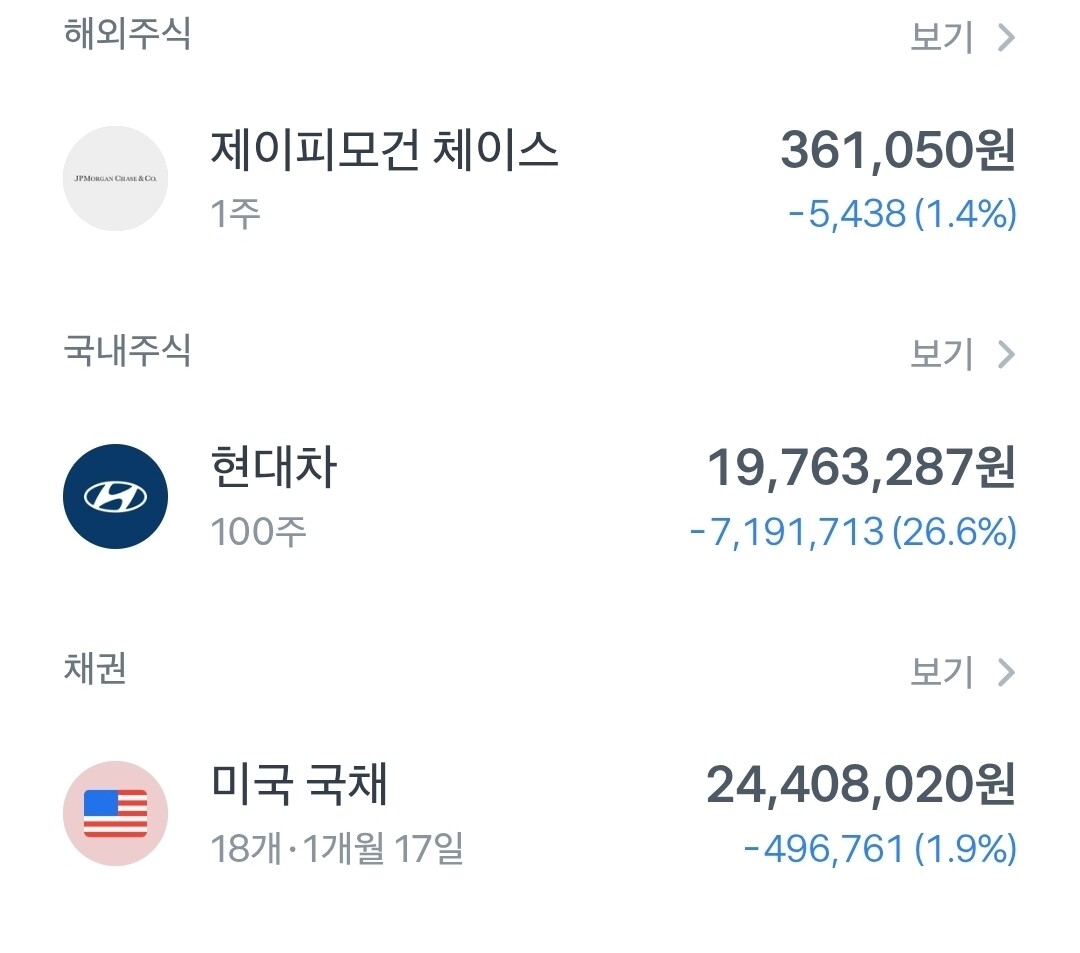Expand 국내주식 section with chevron arrow
The height and width of the screenshot is (953, 1080).
click(x=1006, y=355)
